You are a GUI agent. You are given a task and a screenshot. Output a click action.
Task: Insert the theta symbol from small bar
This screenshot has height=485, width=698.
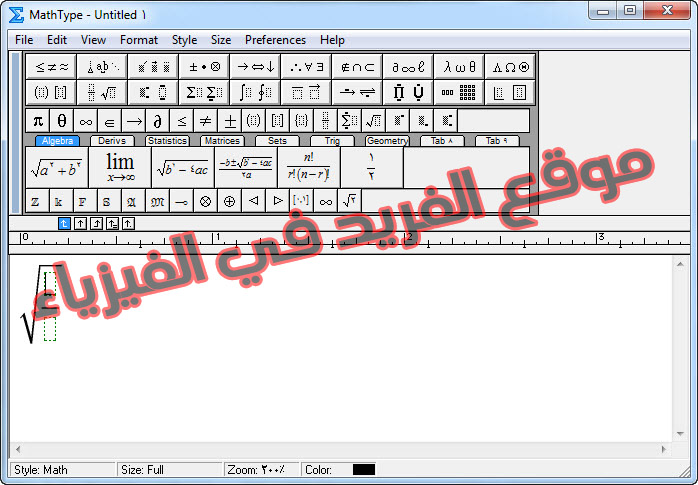click(62, 121)
